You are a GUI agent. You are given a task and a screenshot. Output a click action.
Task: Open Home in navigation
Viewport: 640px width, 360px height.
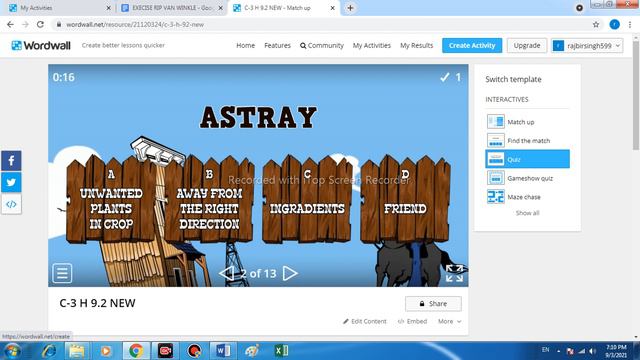tap(245, 45)
